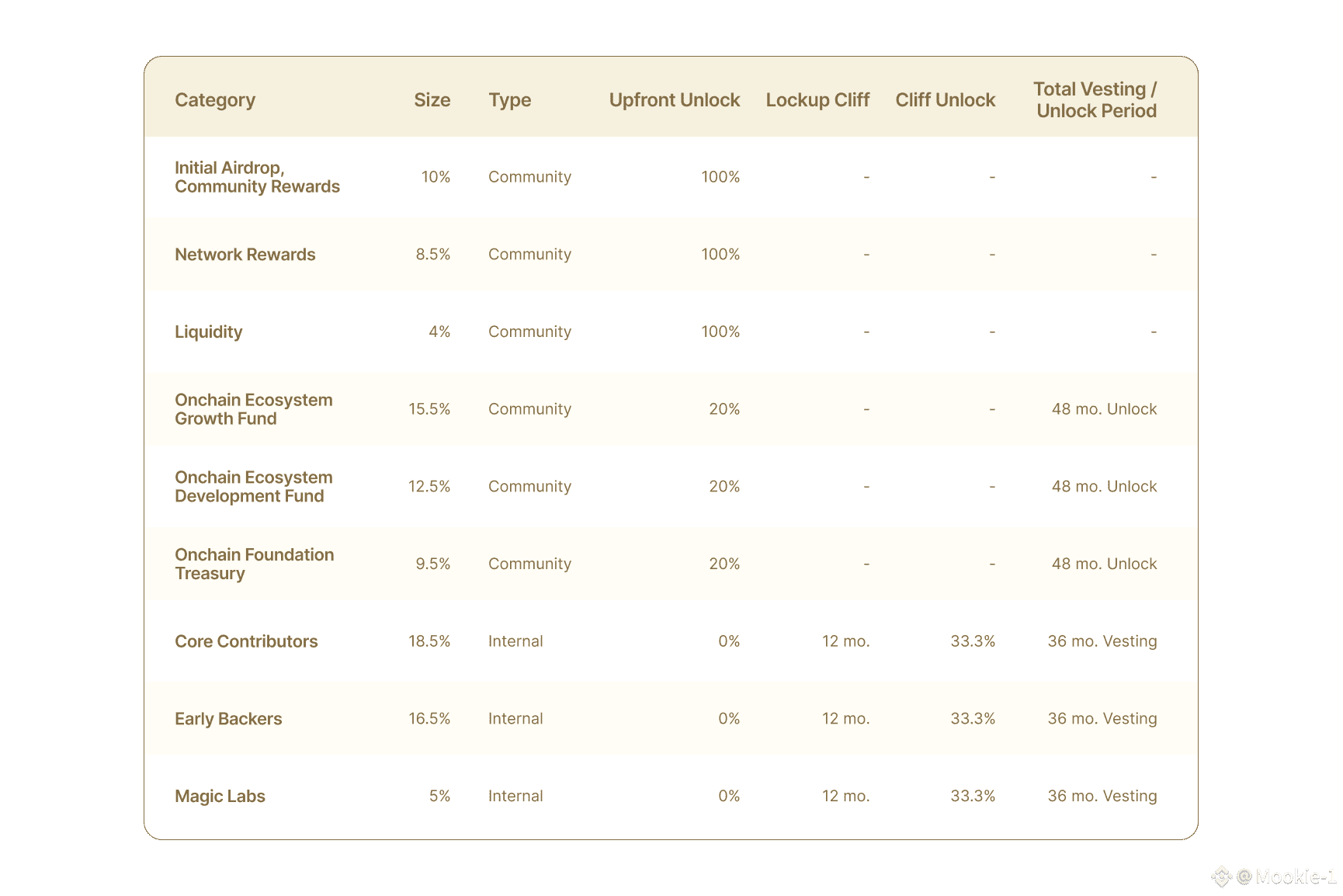This screenshot has height=896, width=1343.
Task: Click the 8.5% size value
Action: [x=433, y=255]
